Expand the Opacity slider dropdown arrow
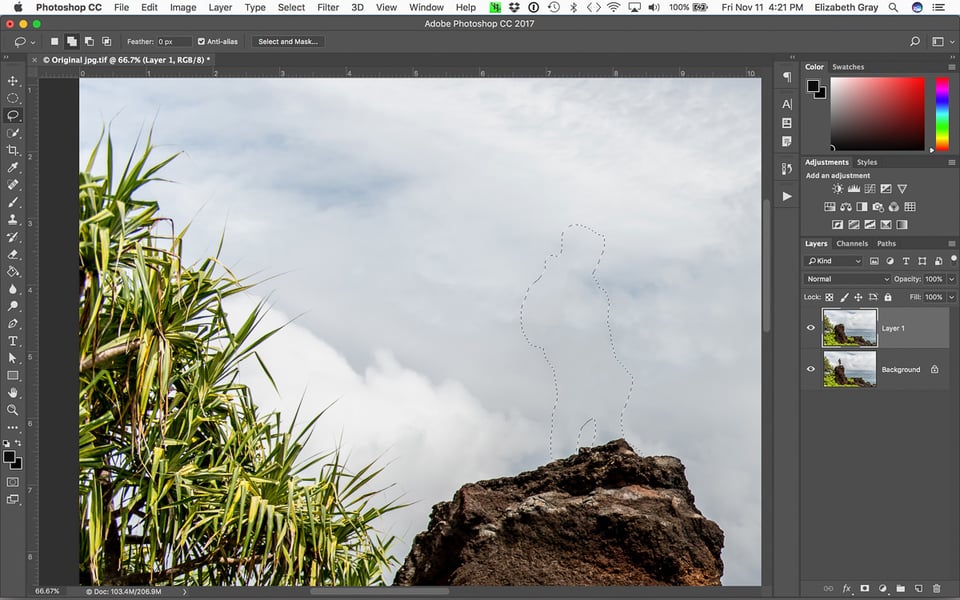 951,279
